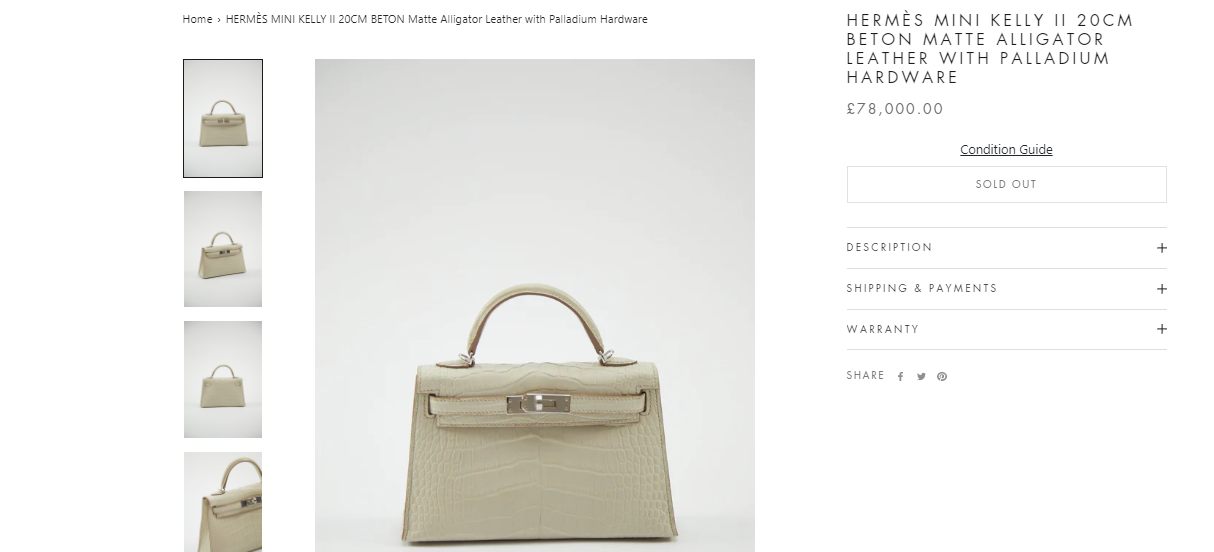
Task: Select the second angled-view bag thumbnail
Action: pos(223,249)
